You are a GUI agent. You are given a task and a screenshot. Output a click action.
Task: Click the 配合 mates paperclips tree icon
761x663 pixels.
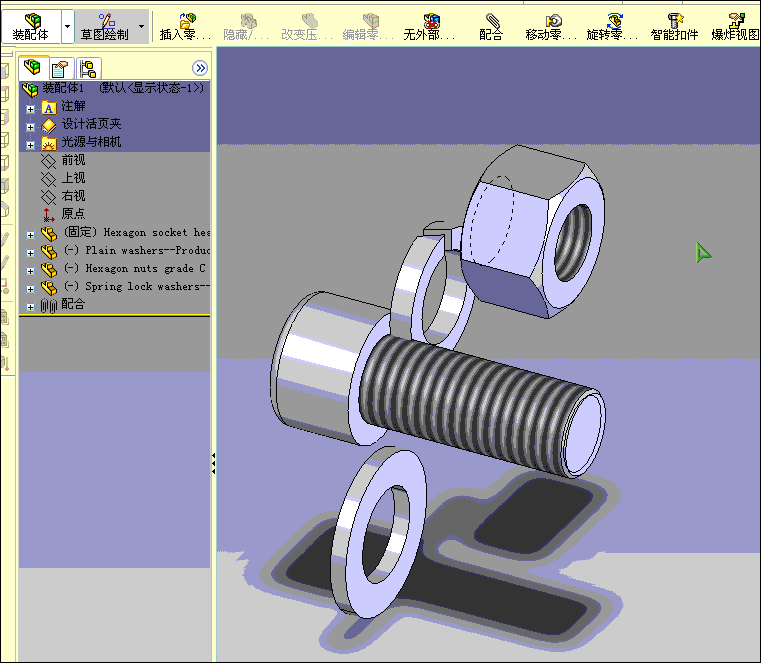coord(49,305)
